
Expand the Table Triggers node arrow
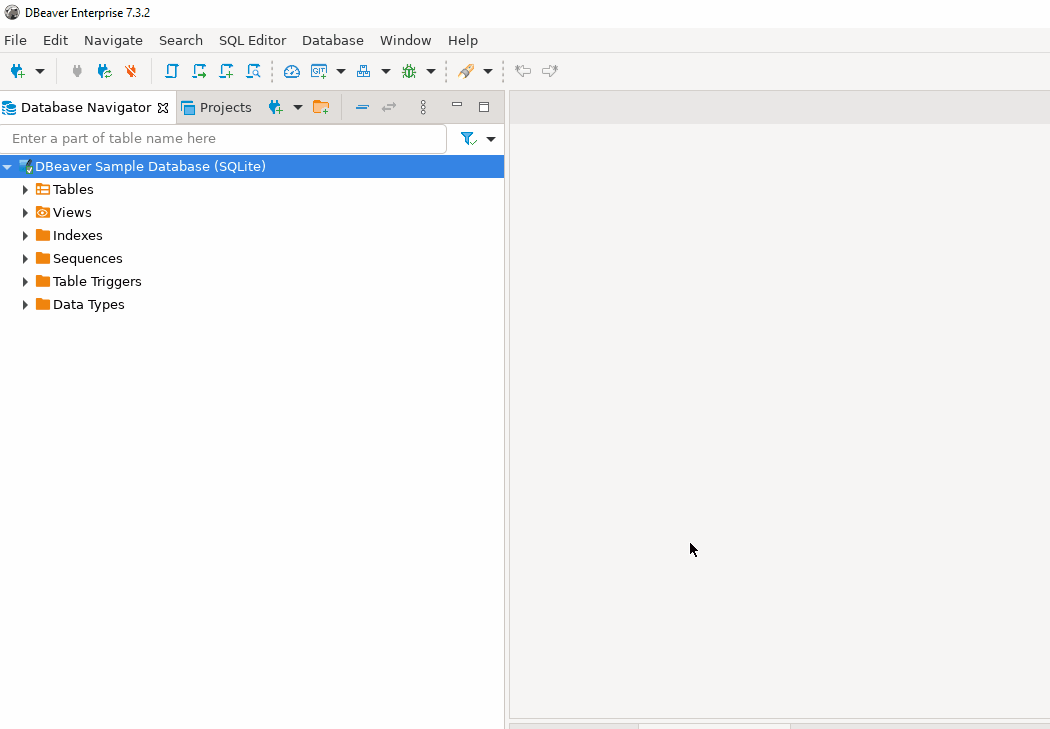coord(25,282)
